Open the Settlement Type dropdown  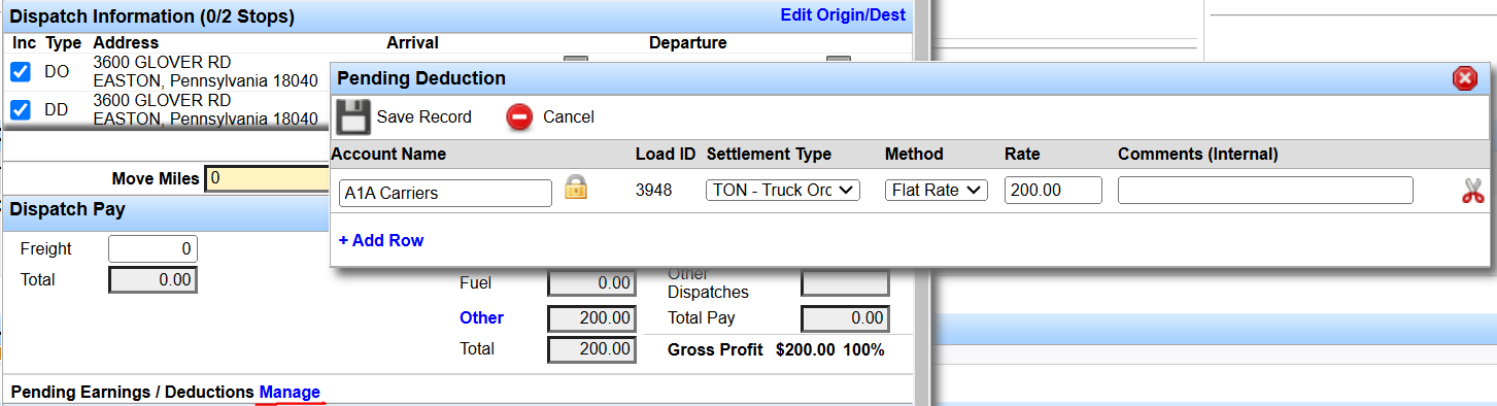pyautogui.click(x=783, y=190)
